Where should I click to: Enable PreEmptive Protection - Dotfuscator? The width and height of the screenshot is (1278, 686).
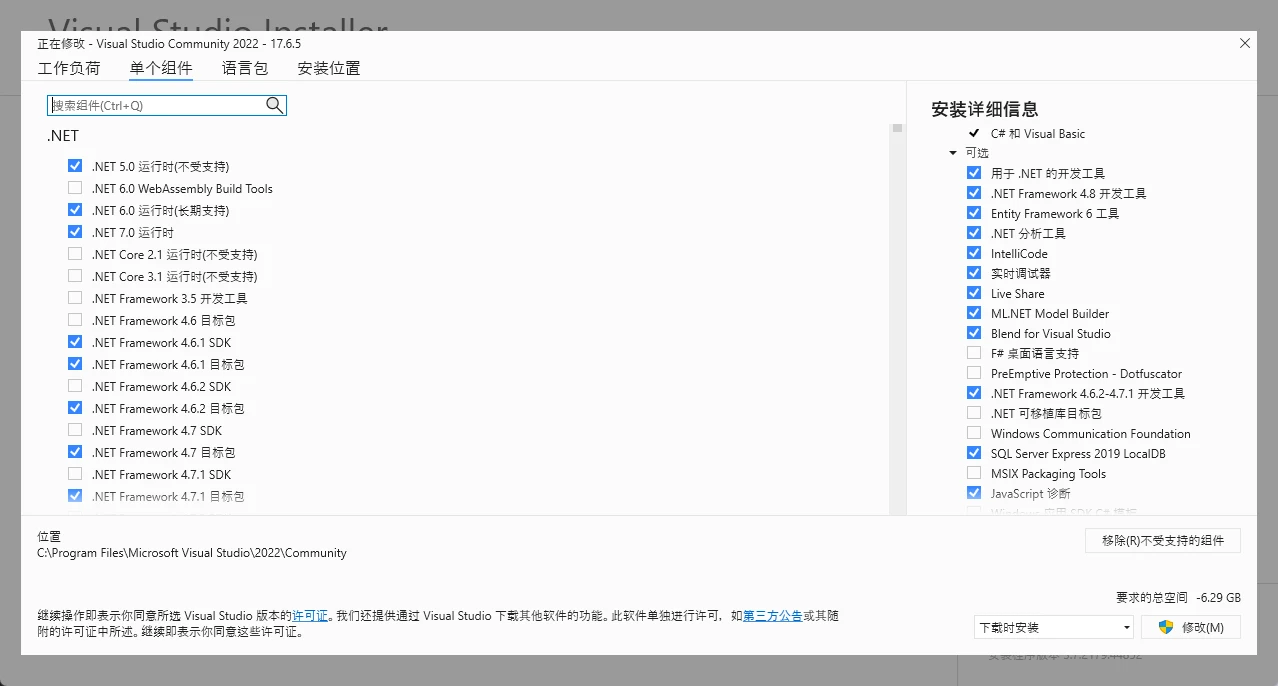click(x=974, y=373)
